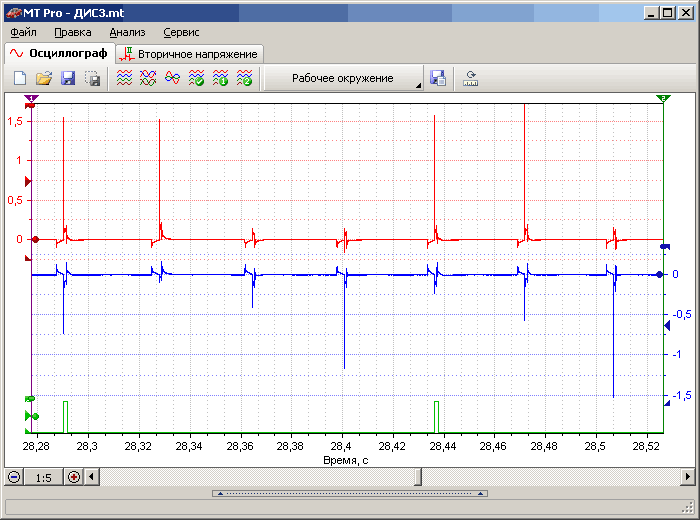Open the Анализ menu
Viewport: 700px width, 520px height.
tap(127, 32)
